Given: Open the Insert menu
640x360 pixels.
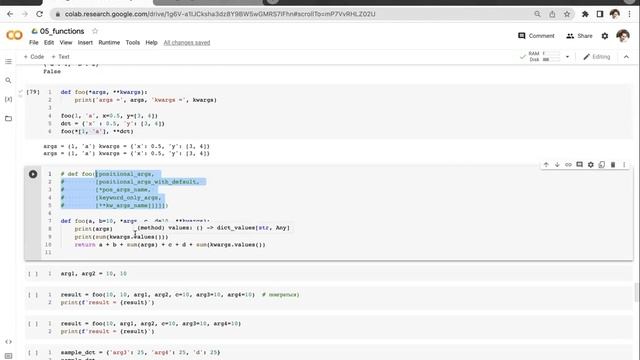Looking at the screenshot, I should (x=85, y=42).
